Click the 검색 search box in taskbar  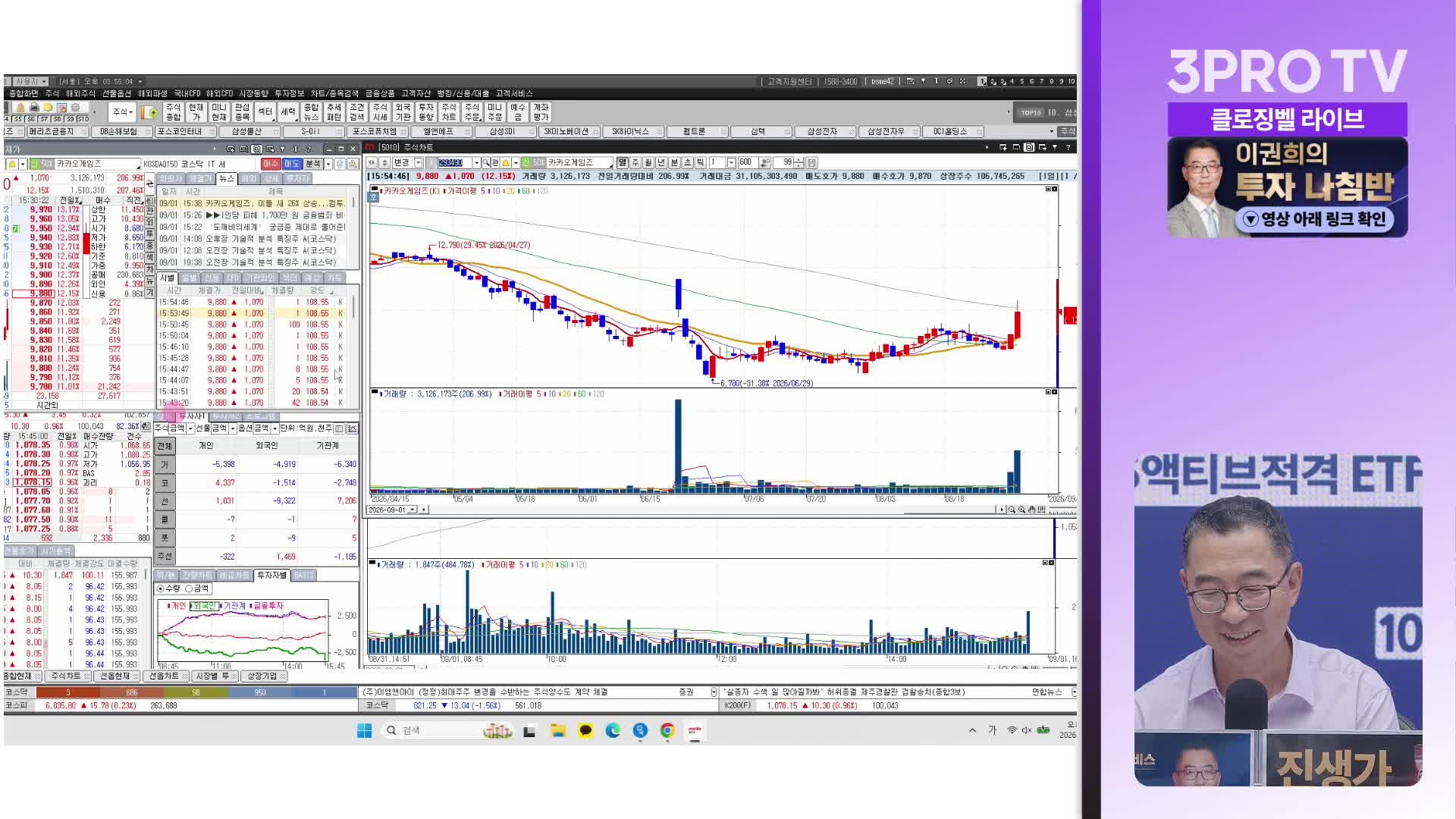[432, 730]
